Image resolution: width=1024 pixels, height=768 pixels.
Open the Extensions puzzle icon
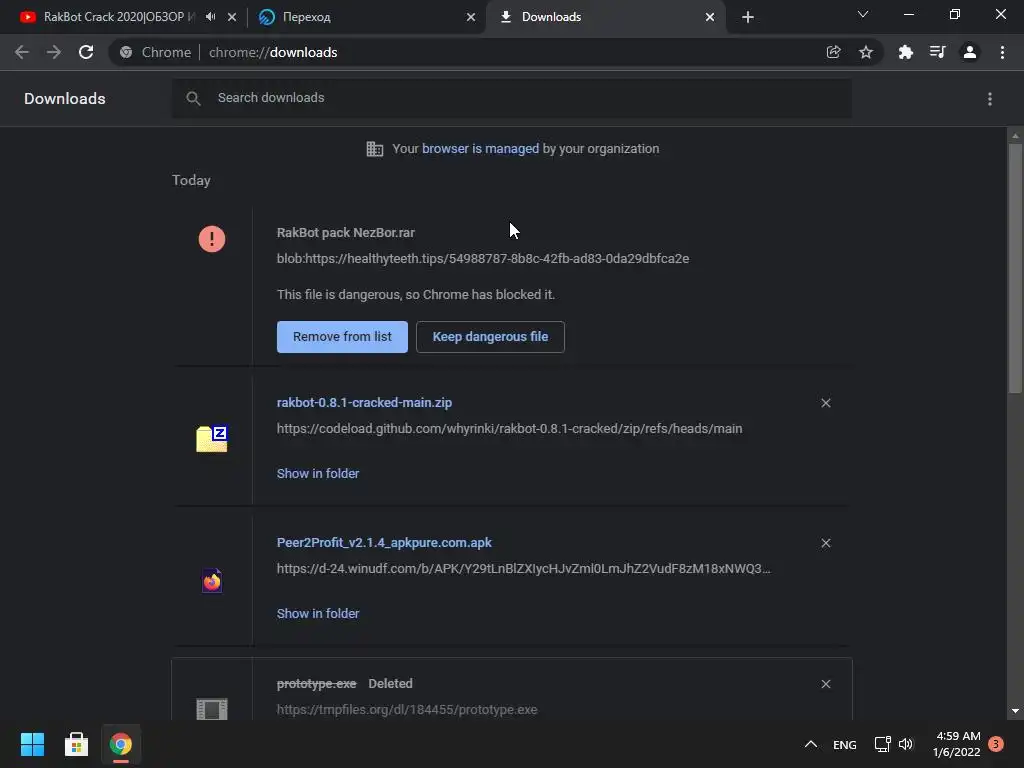point(905,52)
